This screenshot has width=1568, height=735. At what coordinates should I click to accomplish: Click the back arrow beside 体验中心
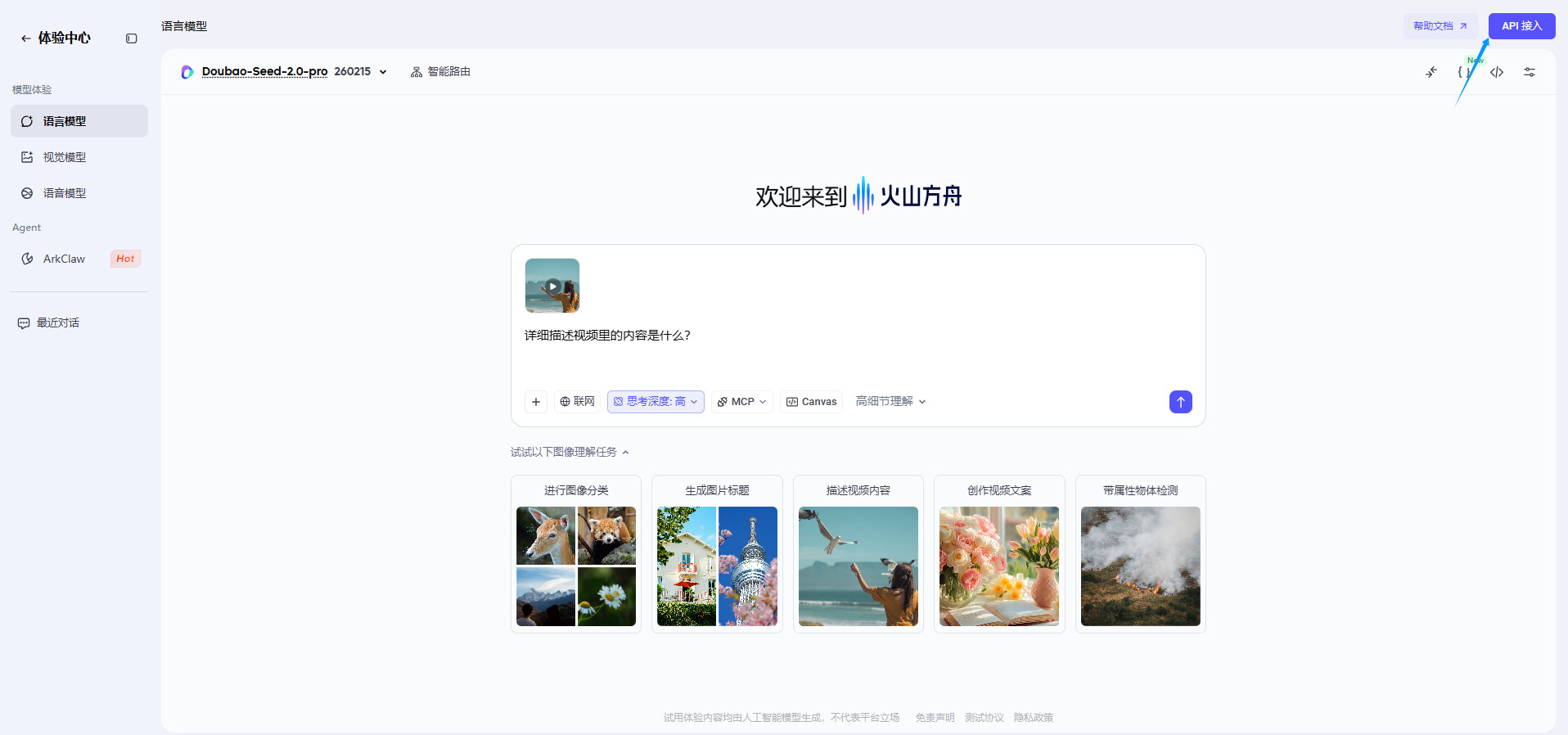(x=26, y=38)
